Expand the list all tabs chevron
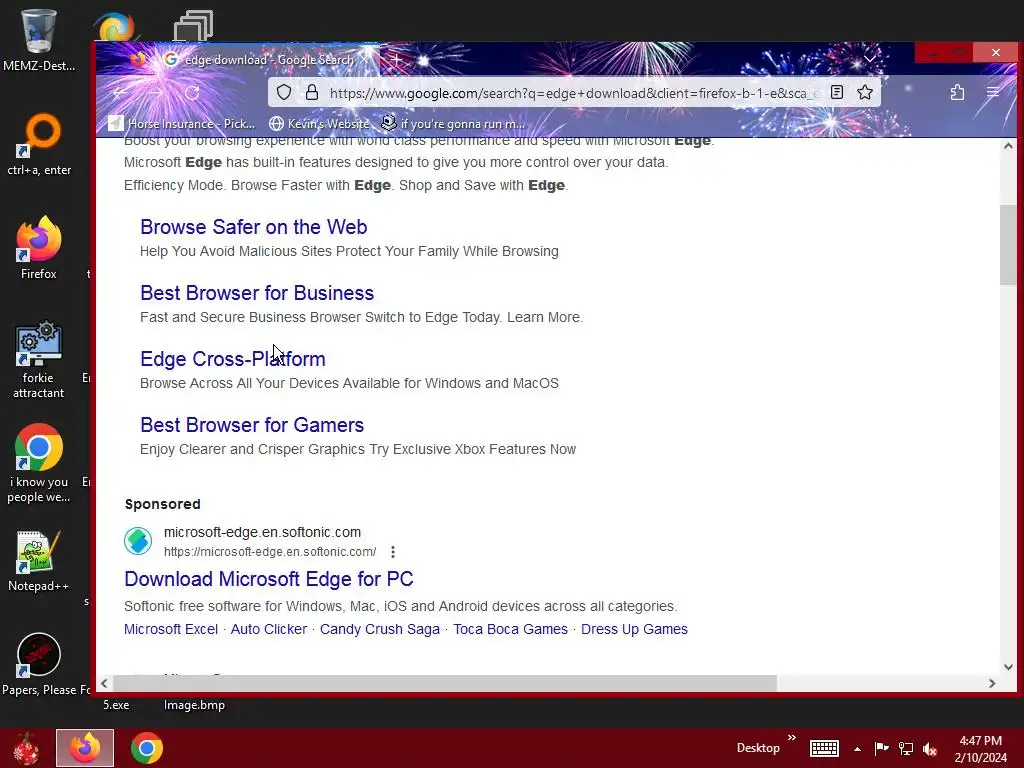The height and width of the screenshot is (768, 1024). (870, 59)
